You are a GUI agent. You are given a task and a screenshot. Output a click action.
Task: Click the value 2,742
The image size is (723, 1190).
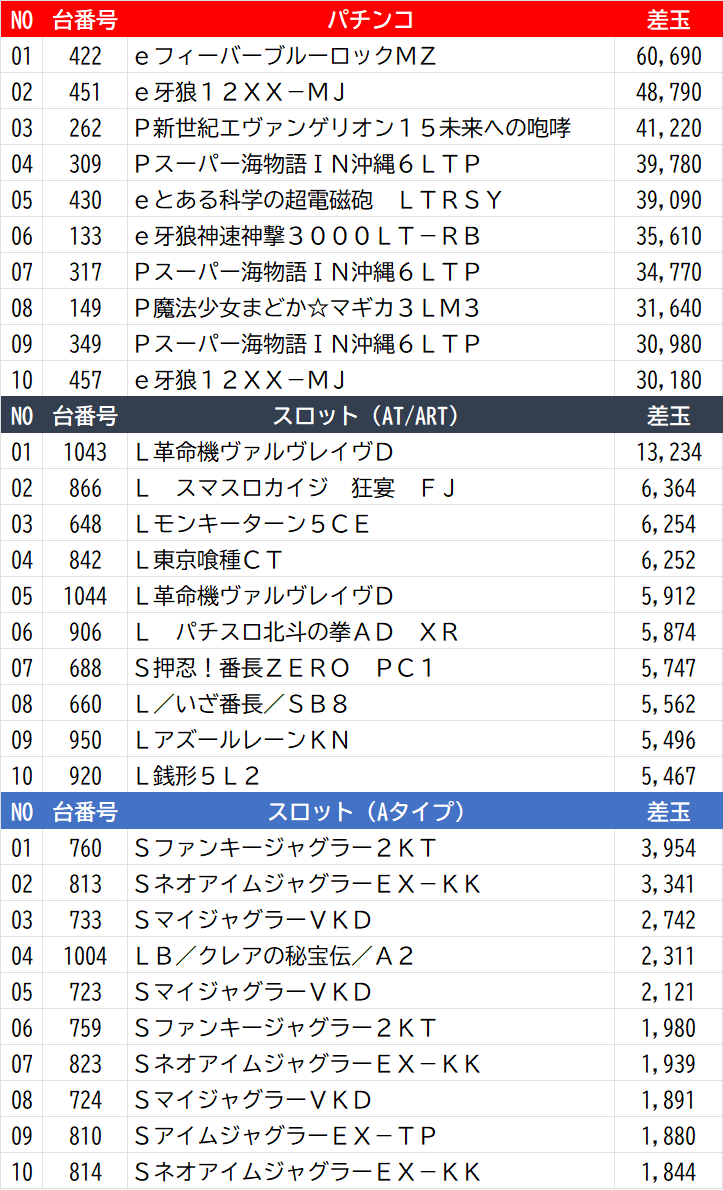point(668,921)
